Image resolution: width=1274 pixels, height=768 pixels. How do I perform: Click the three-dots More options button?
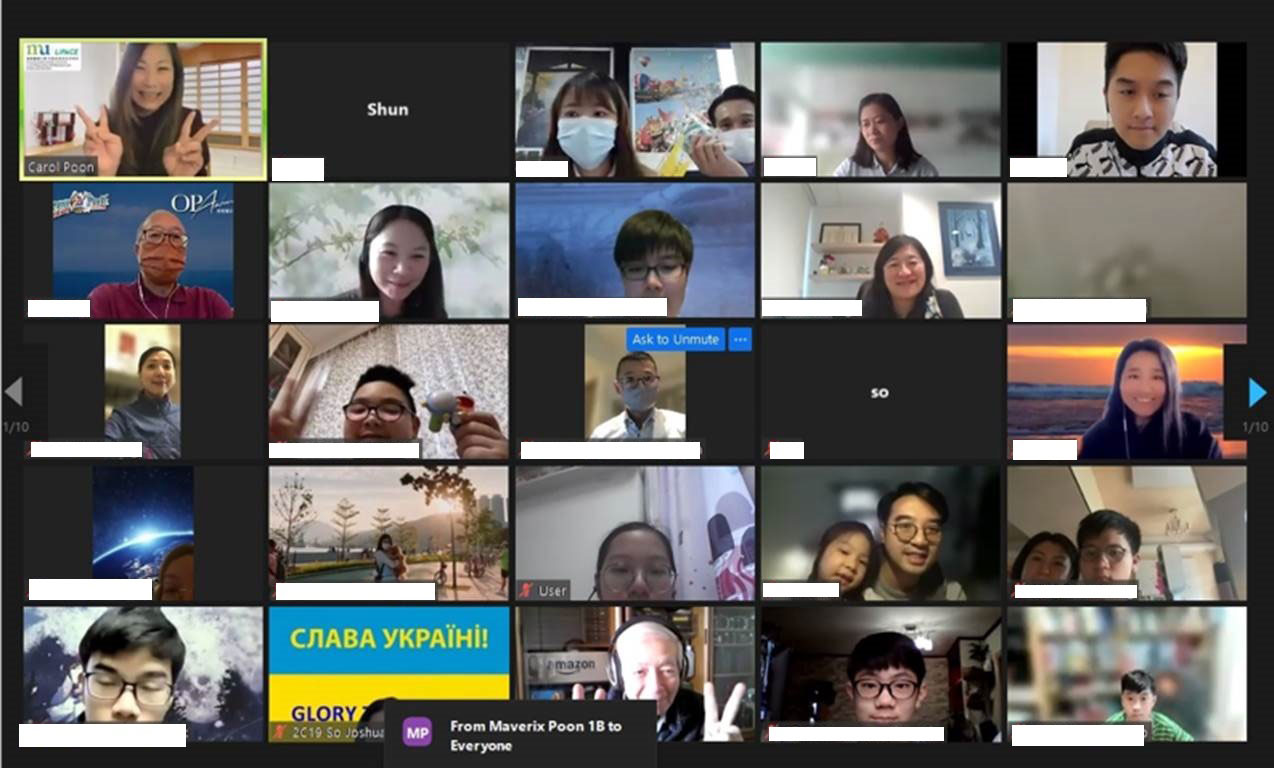tap(740, 340)
